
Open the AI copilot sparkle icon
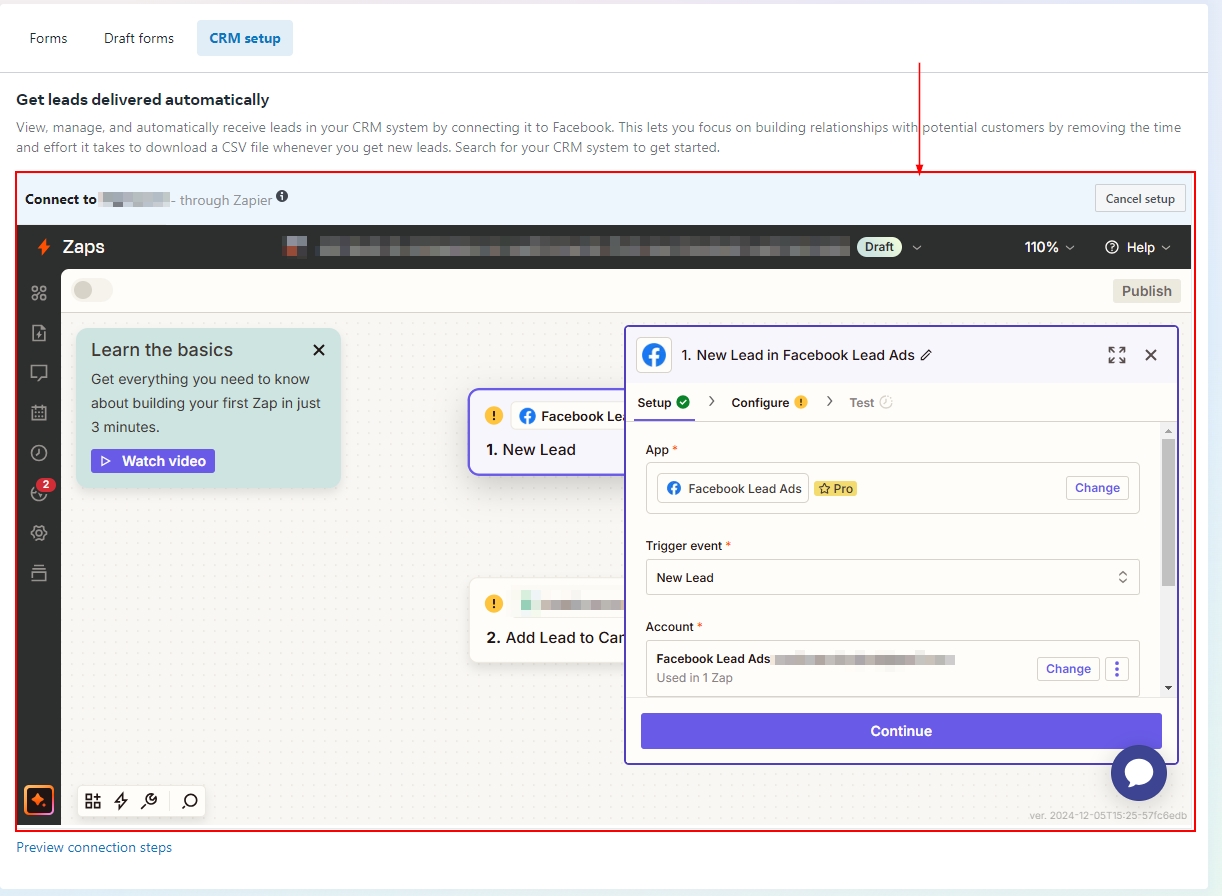click(x=39, y=800)
